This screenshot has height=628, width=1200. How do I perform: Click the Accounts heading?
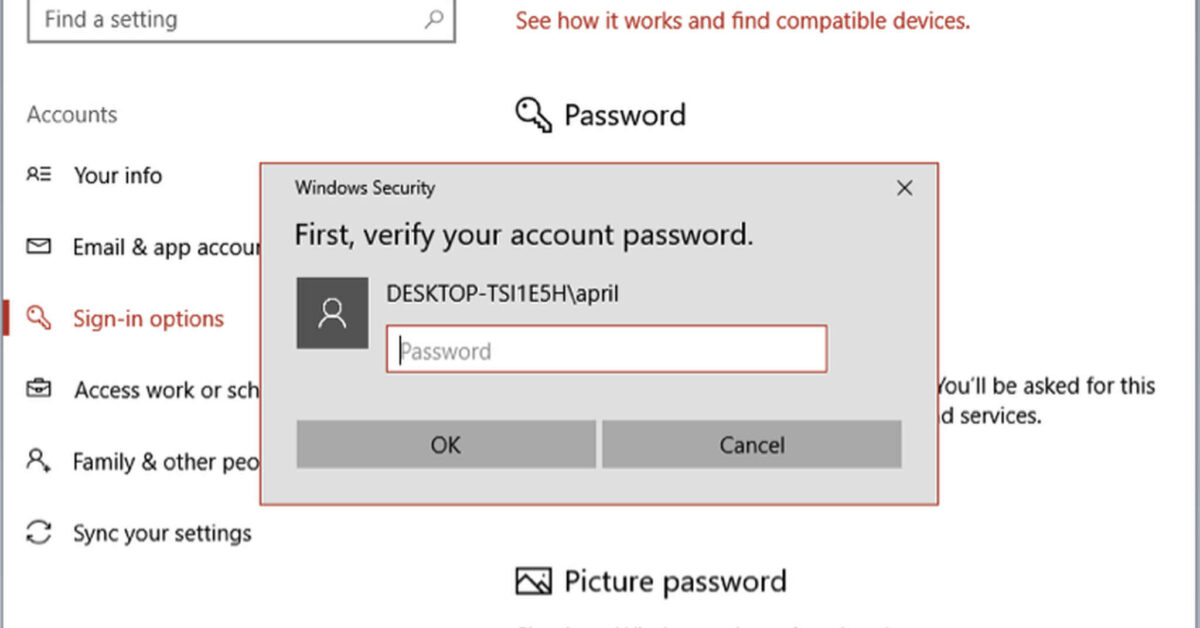71,114
